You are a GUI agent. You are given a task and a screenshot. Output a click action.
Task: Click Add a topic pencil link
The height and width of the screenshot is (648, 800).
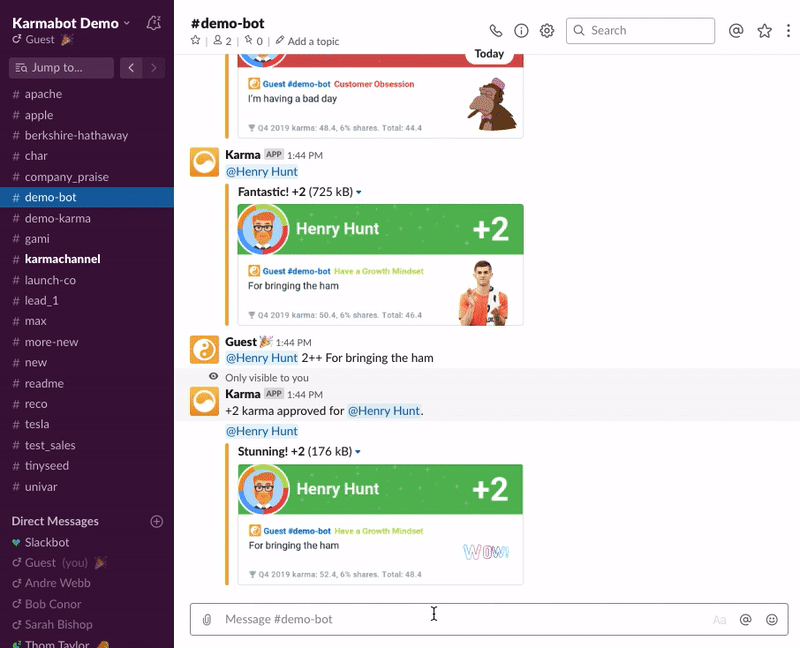tap(308, 41)
